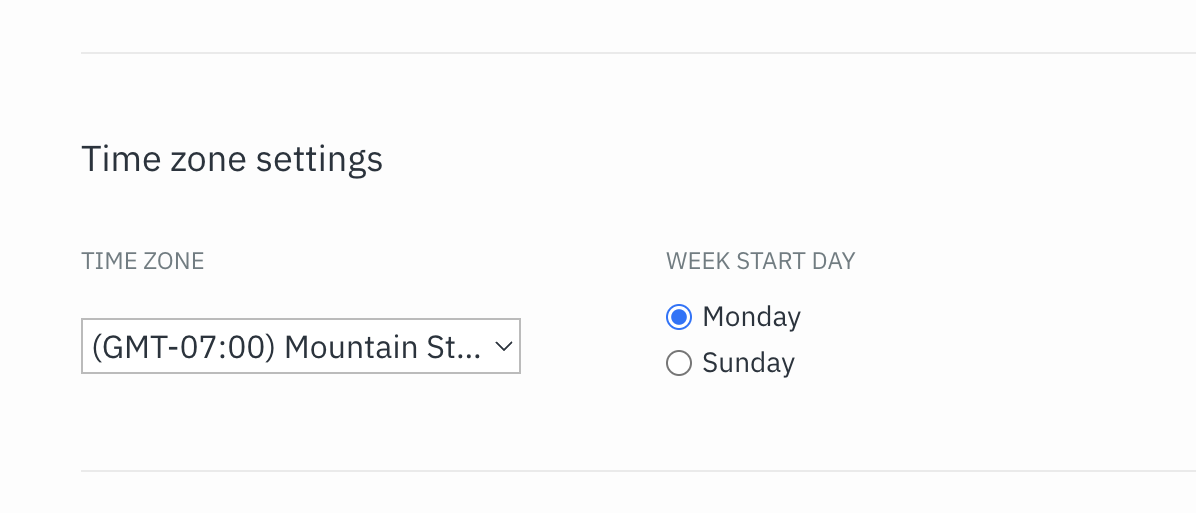Click the filled blue Monday radio circle
Viewport: 1196px width, 513px height.
click(679, 316)
